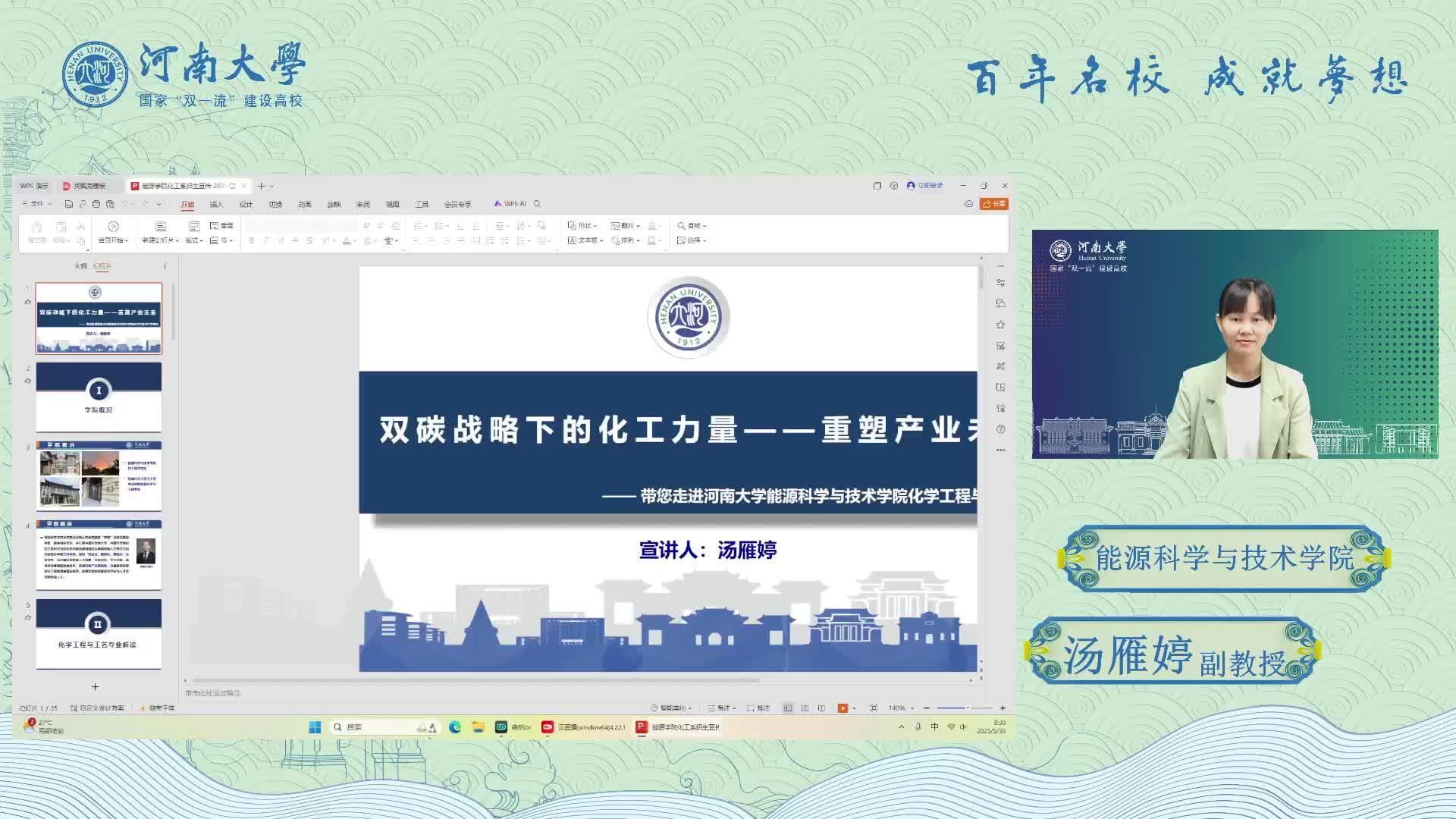Switch to the Transitions ribbon tab

tap(275, 205)
